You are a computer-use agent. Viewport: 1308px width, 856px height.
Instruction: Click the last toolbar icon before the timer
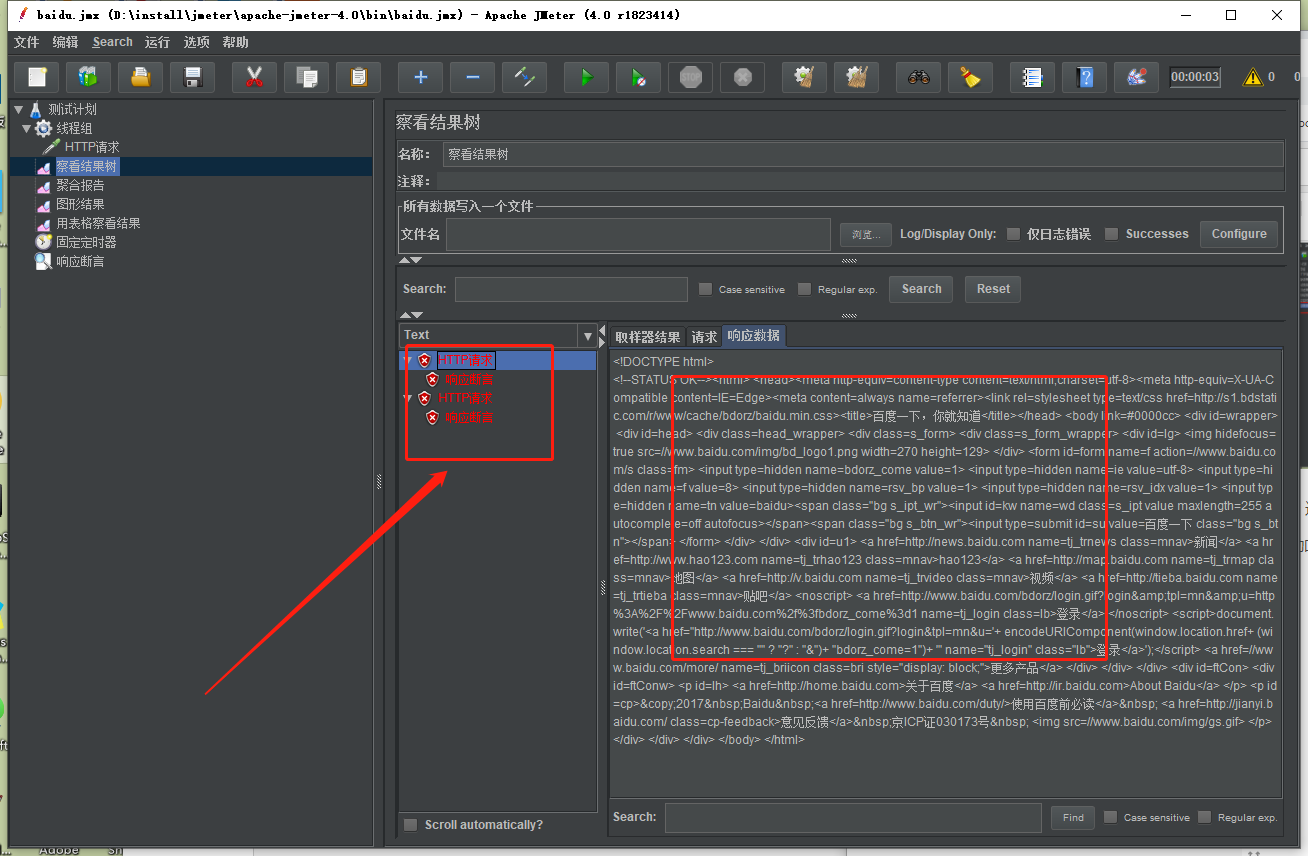click(x=1136, y=77)
